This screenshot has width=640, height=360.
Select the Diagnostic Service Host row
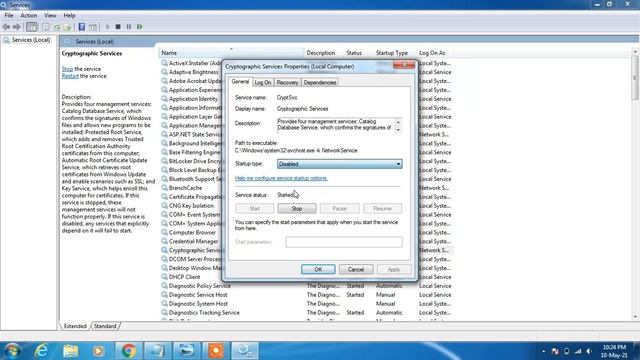[306, 295]
